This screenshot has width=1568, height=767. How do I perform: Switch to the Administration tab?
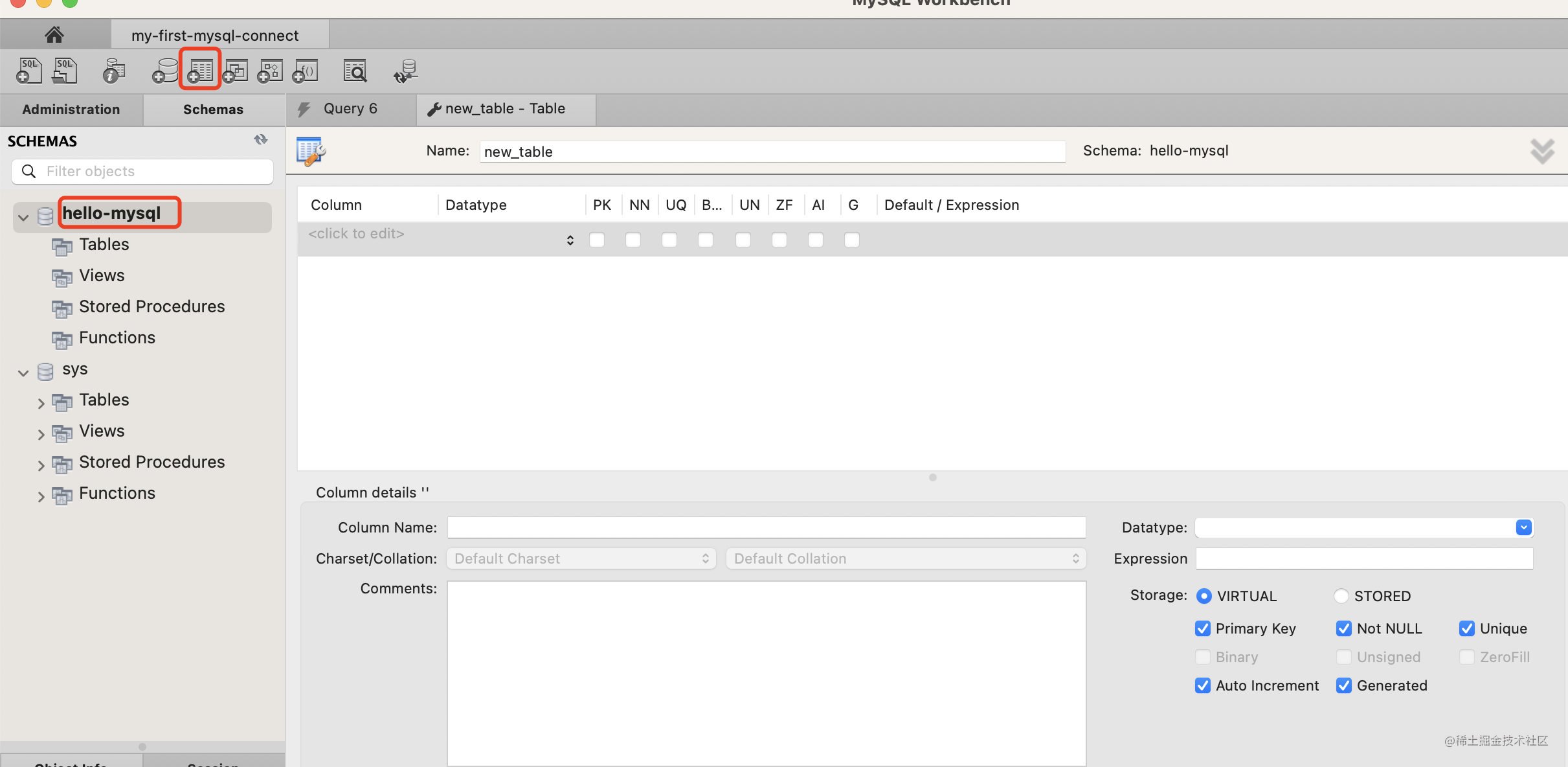pyautogui.click(x=71, y=109)
